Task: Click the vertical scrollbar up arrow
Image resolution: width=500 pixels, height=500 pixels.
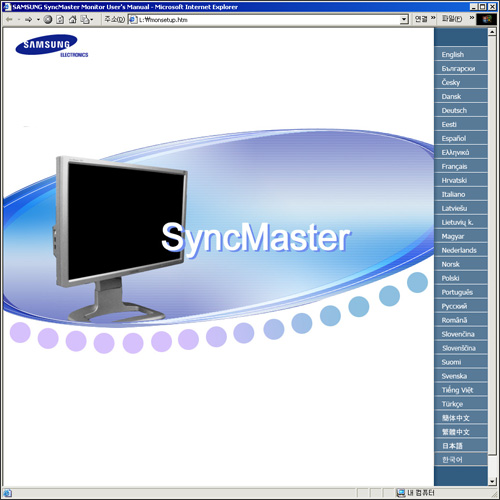Action: (x=492, y=32)
